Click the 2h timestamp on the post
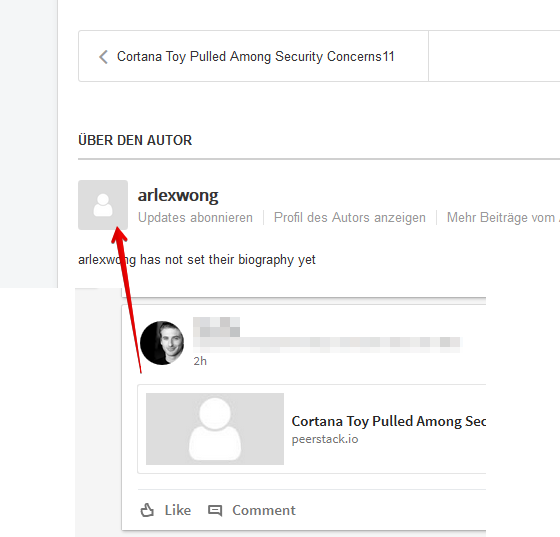This screenshot has height=537, width=560. (x=200, y=361)
